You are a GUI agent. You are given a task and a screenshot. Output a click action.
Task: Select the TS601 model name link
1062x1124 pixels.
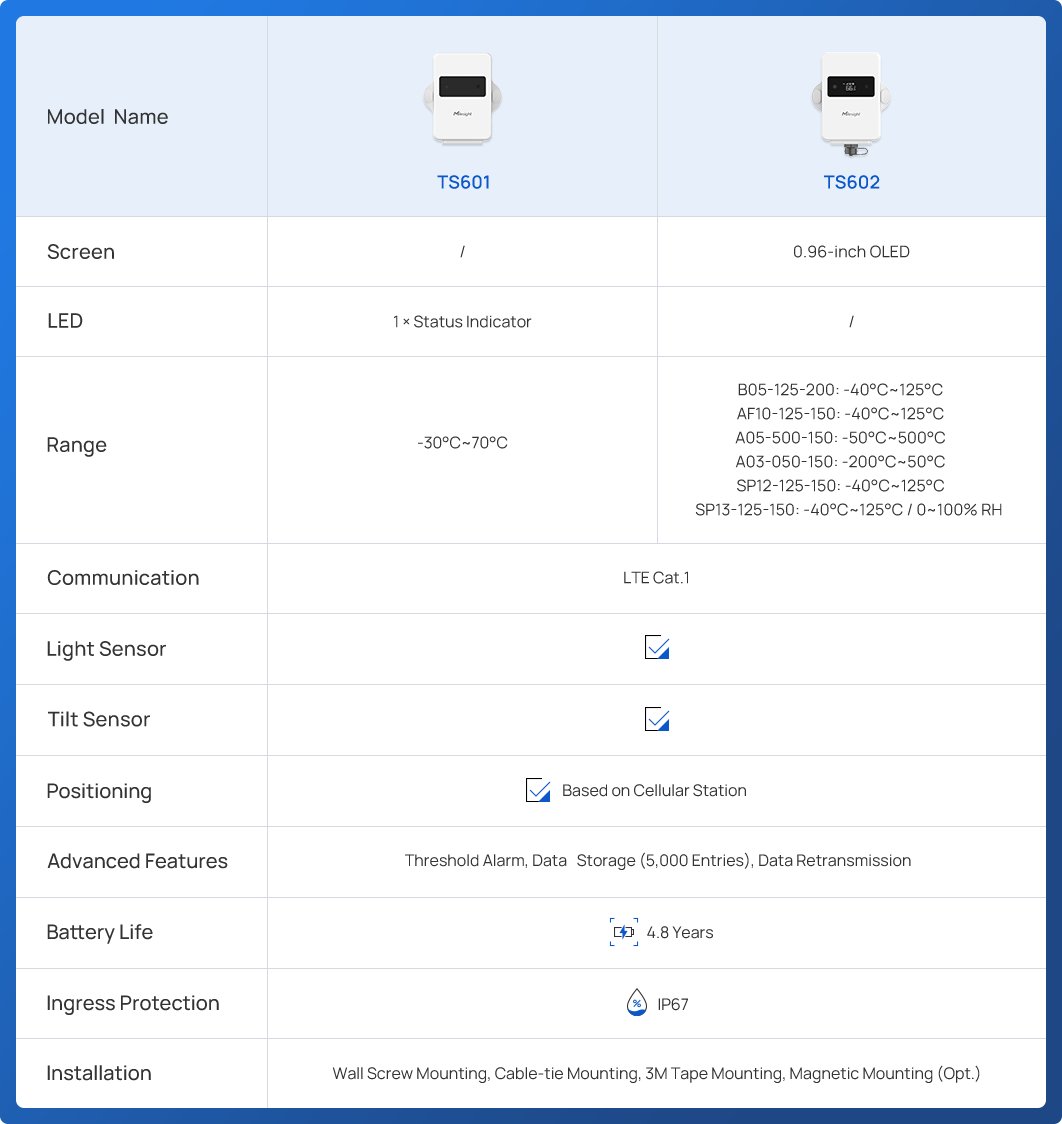462,183
